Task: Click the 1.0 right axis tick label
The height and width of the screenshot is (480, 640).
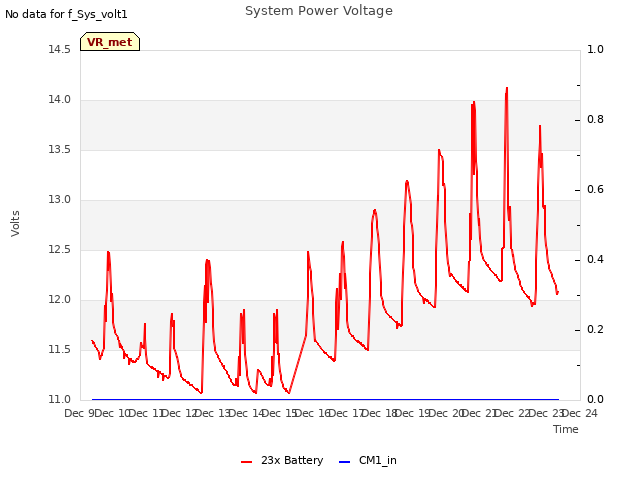Action: tap(595, 49)
